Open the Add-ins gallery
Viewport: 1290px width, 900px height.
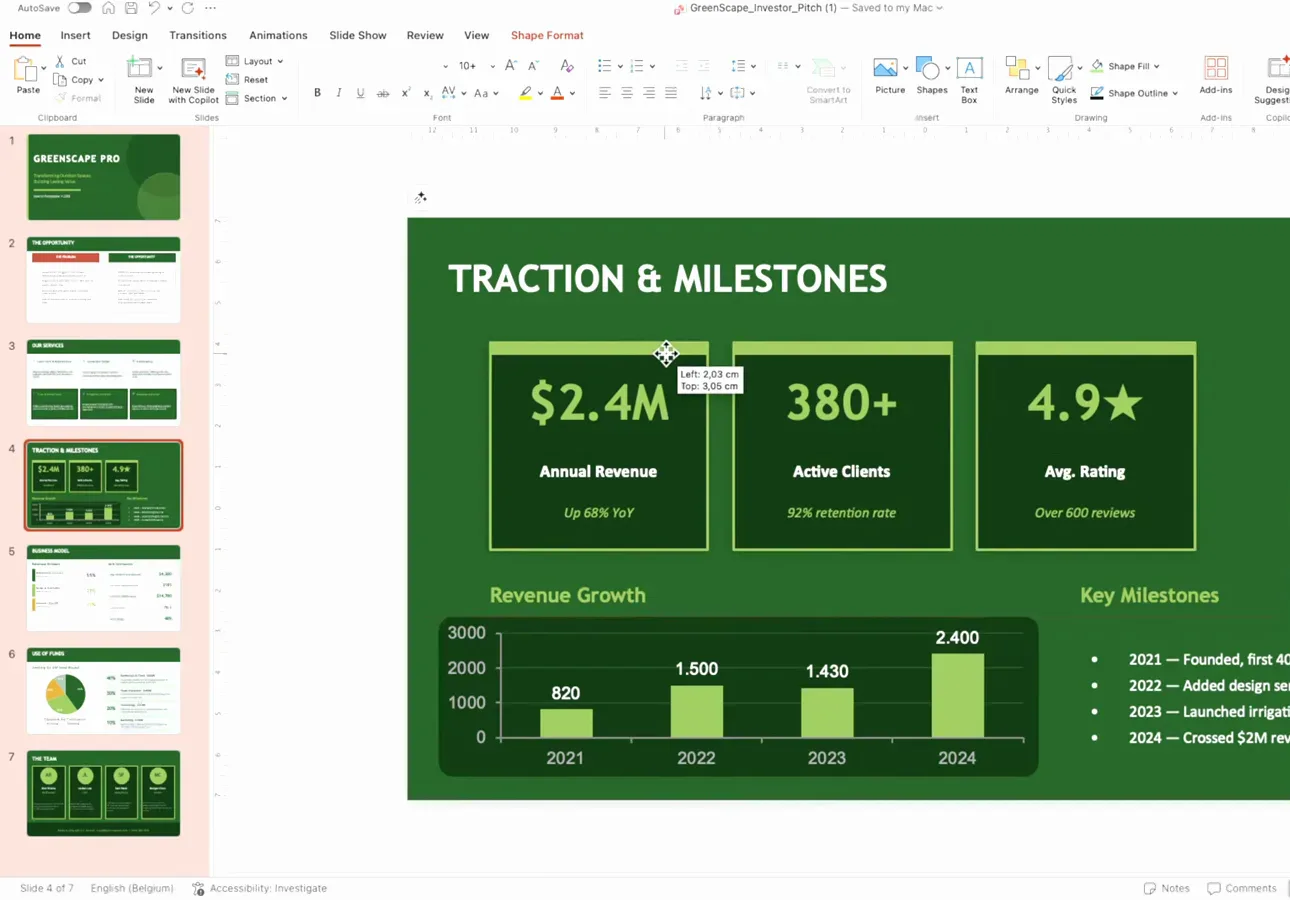tap(1216, 76)
